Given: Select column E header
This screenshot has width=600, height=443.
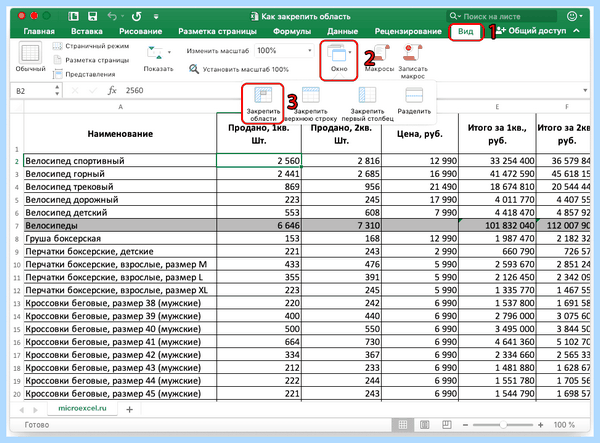Looking at the screenshot, I should coord(497,107).
